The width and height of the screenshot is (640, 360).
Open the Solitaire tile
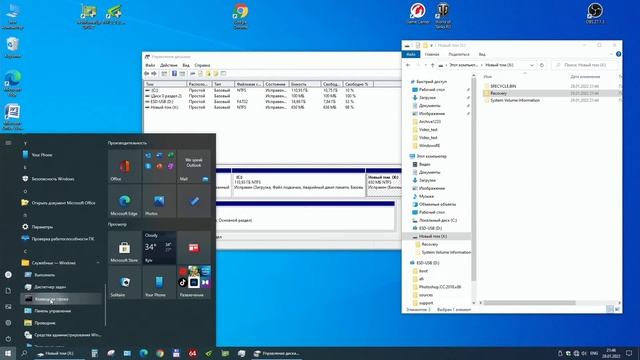coord(124,282)
